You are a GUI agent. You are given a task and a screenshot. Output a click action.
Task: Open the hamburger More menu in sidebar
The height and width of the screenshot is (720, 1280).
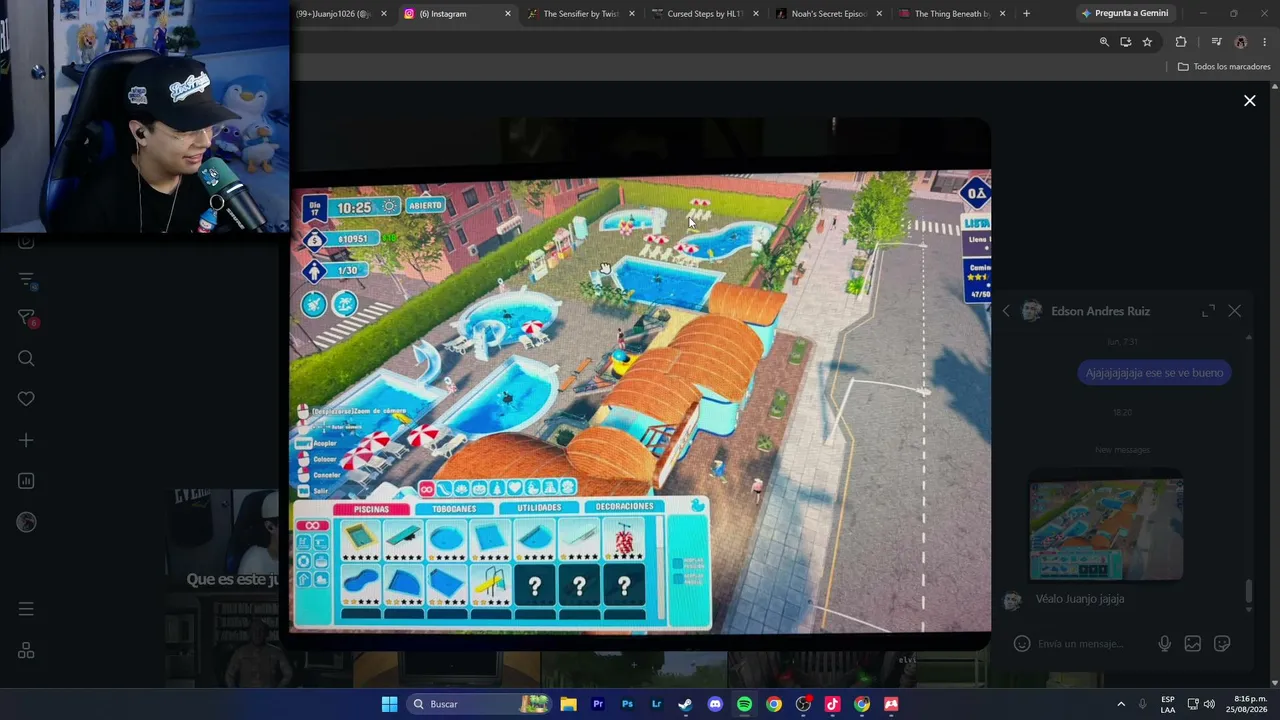pos(26,609)
